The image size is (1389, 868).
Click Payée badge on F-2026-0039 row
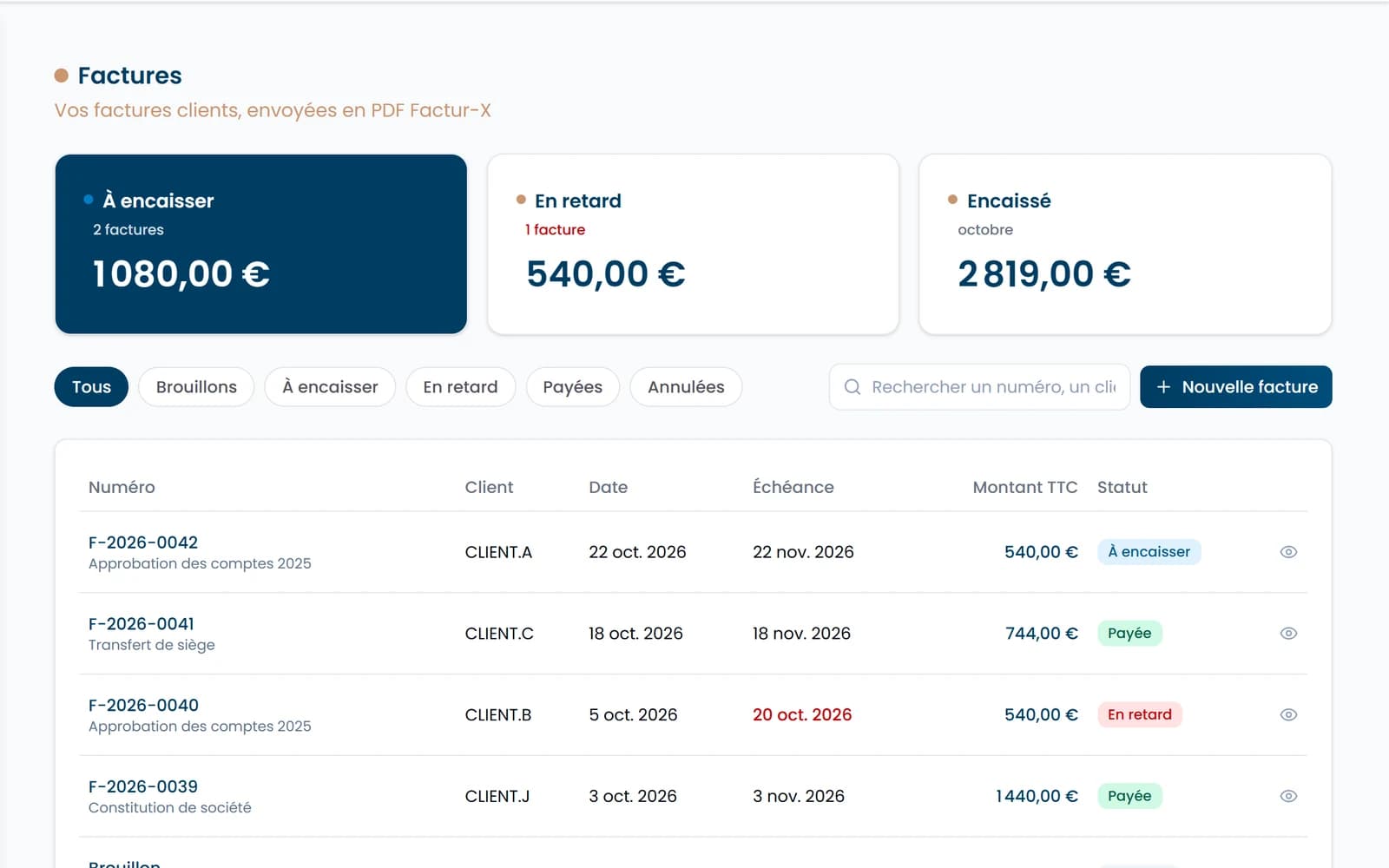(x=1129, y=796)
